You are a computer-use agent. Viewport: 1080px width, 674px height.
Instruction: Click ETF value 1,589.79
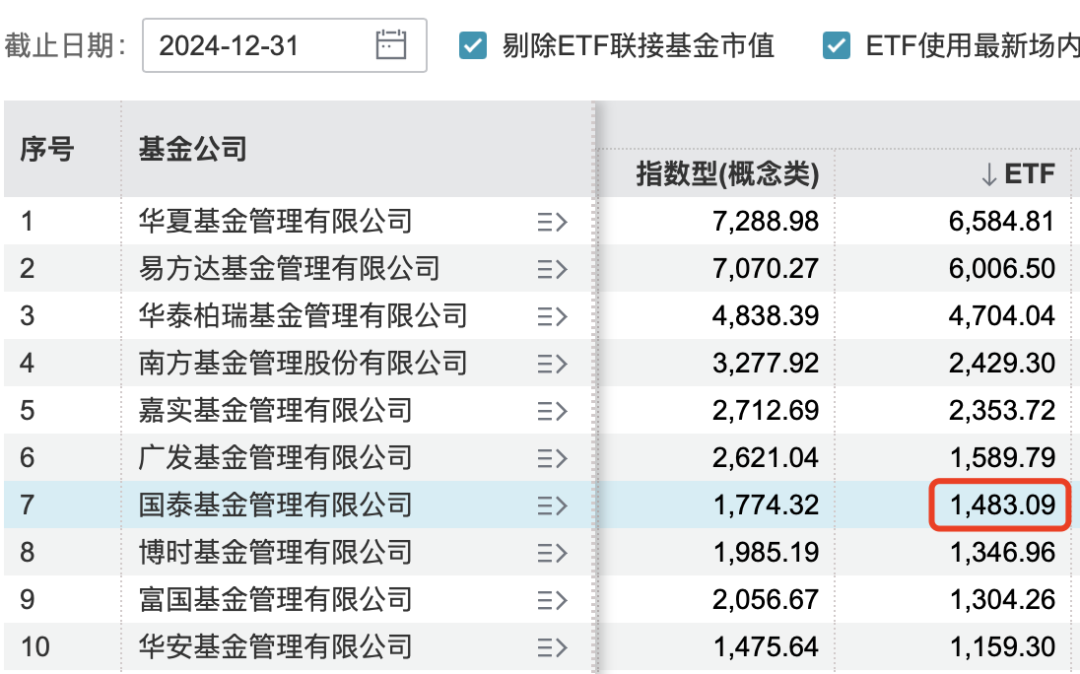1001,457
